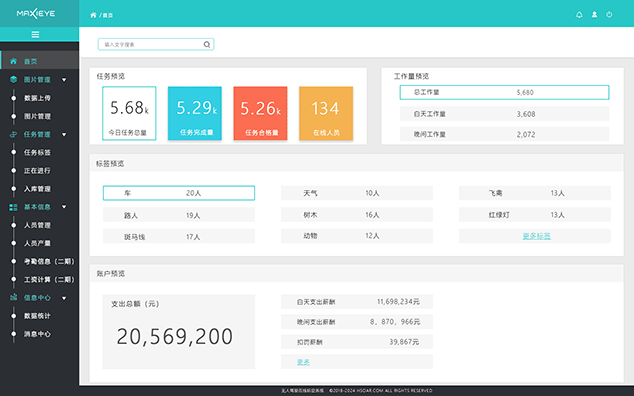
Task: Click the power logout icon
Action: point(609,15)
